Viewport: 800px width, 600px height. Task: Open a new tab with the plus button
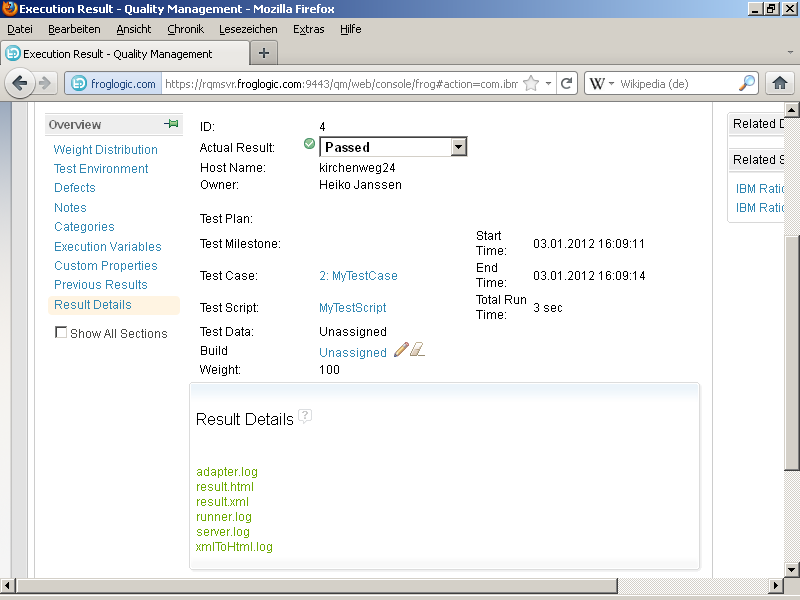264,53
